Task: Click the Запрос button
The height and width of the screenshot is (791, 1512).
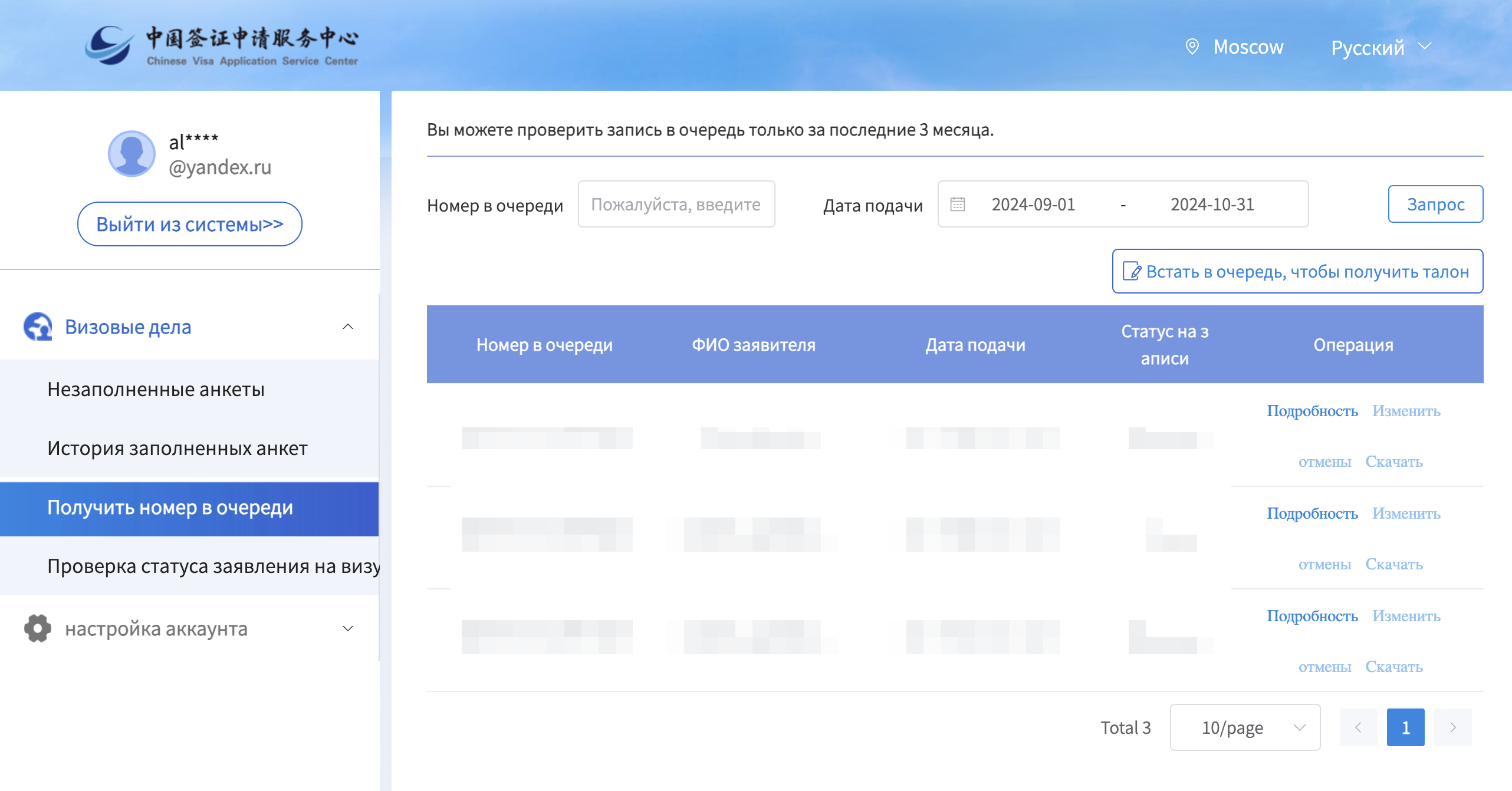Action: coord(1435,204)
